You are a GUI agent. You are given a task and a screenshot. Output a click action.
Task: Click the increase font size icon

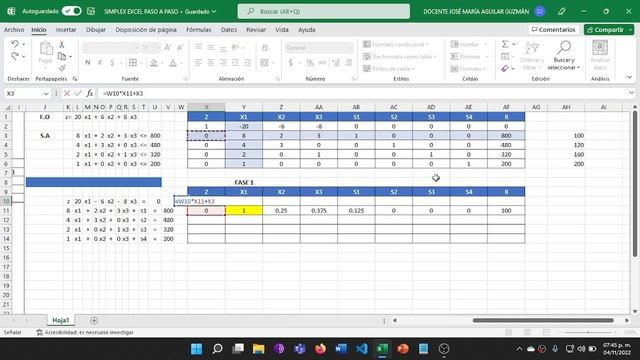pos(167,48)
